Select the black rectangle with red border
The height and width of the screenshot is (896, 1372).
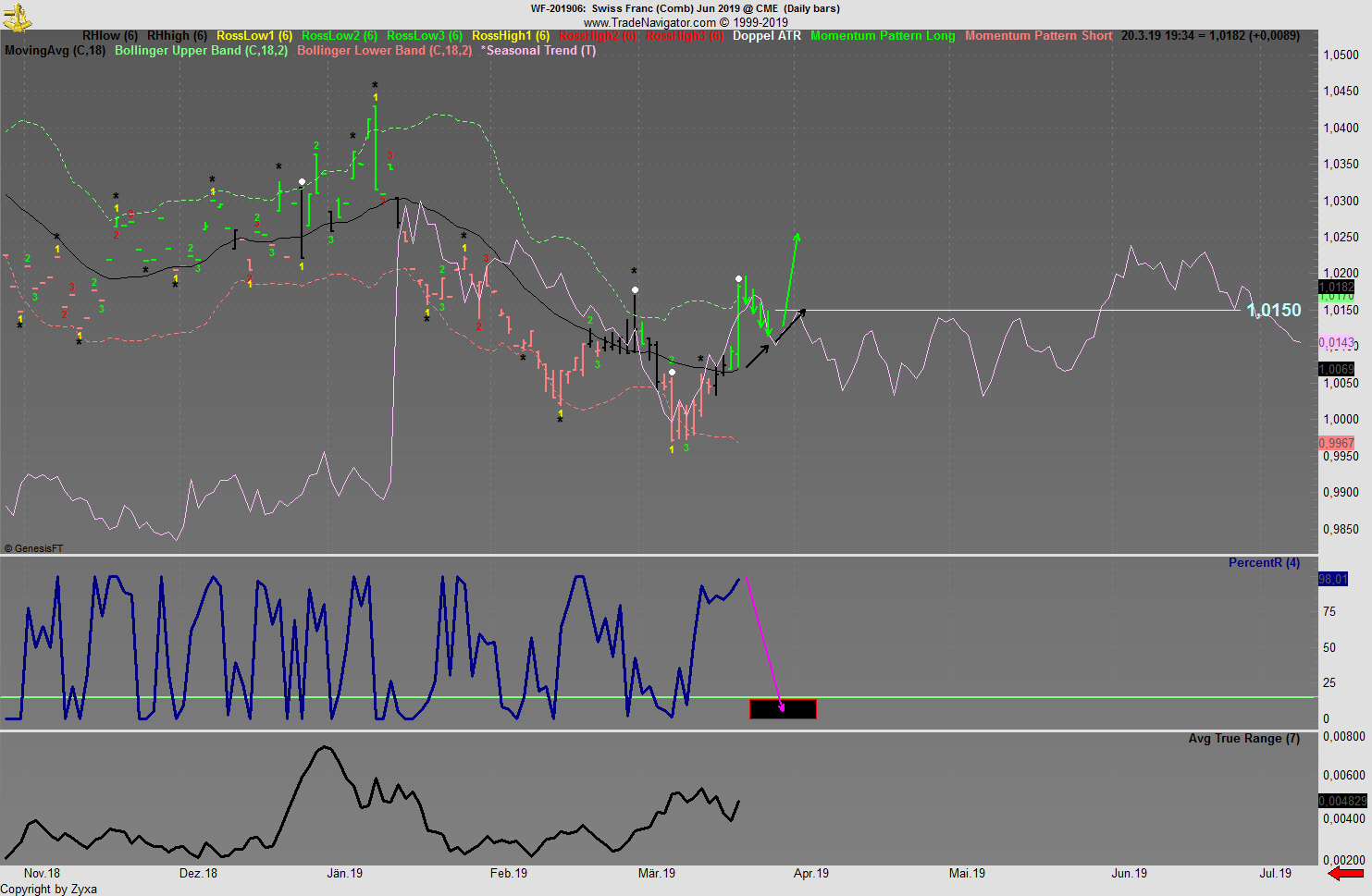click(783, 709)
